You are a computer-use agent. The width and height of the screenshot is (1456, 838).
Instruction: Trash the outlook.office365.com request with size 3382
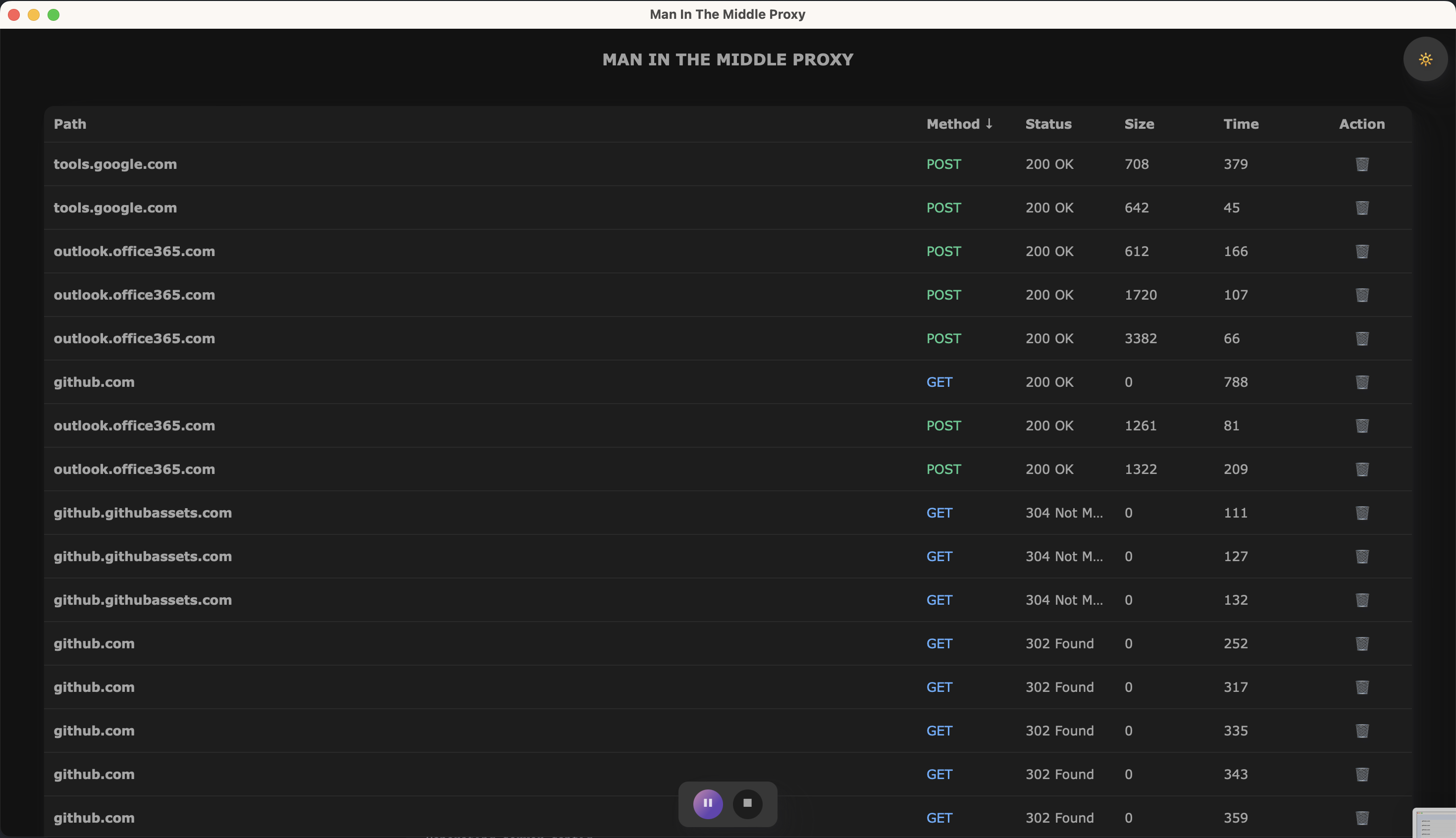(x=1361, y=338)
